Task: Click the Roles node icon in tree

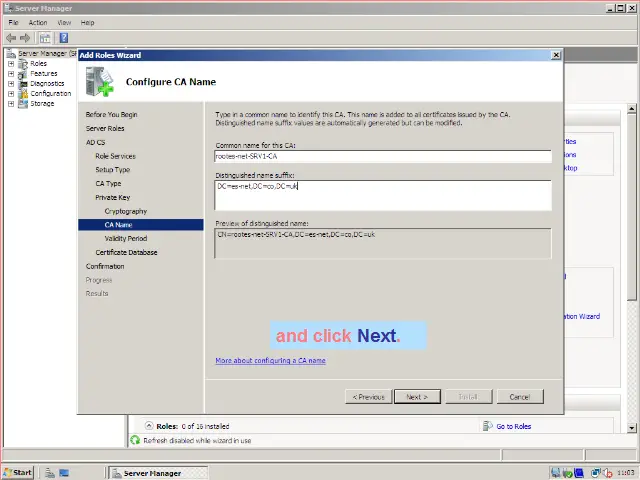Action: click(23, 64)
